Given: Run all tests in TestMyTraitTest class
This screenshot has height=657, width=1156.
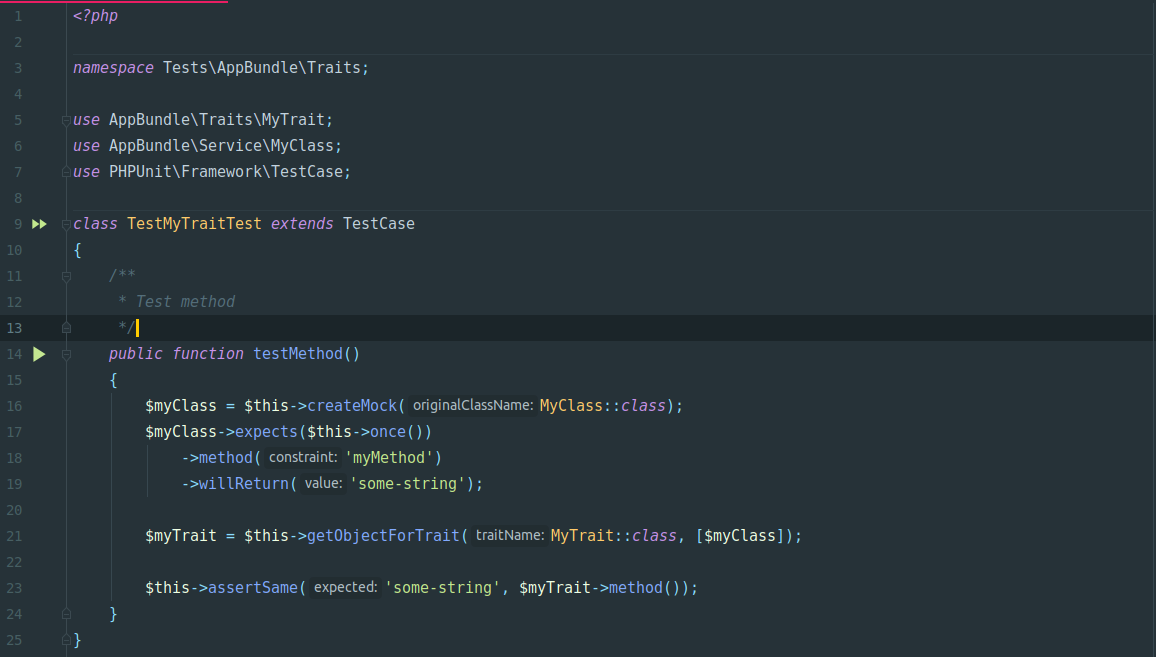Looking at the screenshot, I should [39, 224].
